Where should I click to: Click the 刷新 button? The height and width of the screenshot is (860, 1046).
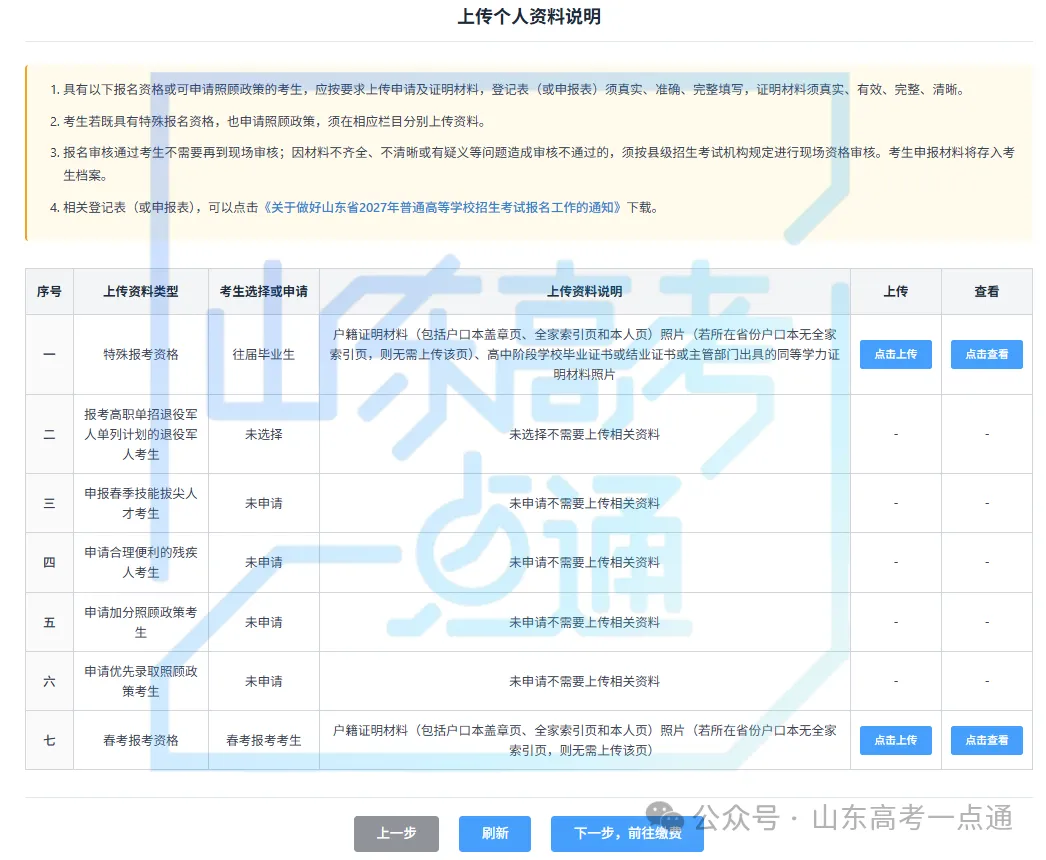tap(495, 833)
